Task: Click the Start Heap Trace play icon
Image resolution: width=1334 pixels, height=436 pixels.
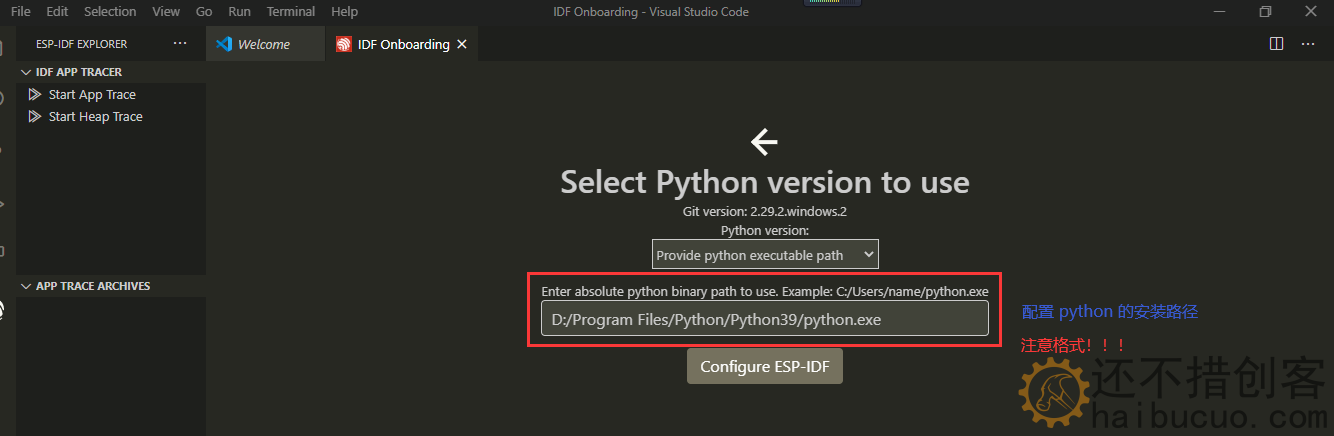Action: click(35, 116)
